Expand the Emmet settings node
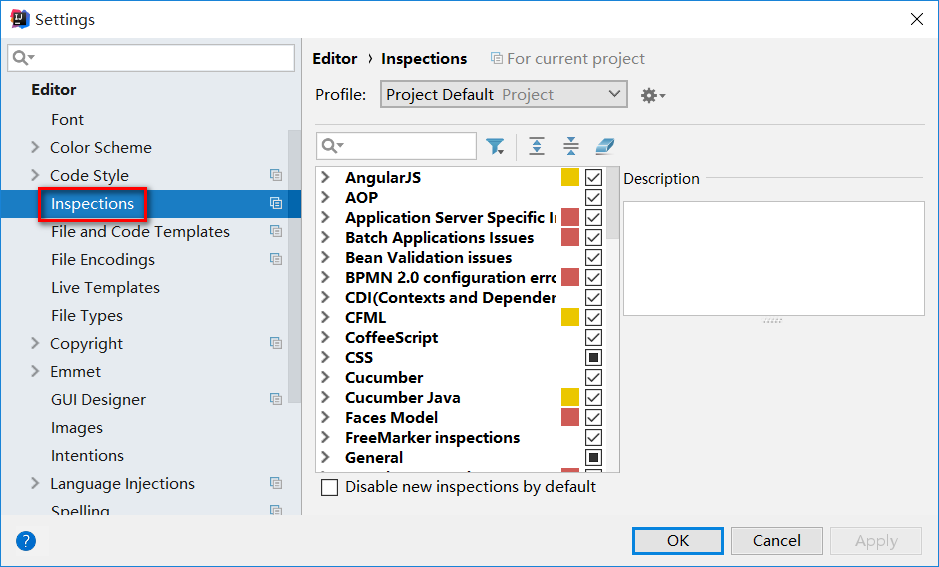This screenshot has height=567, width=939. 35,371
